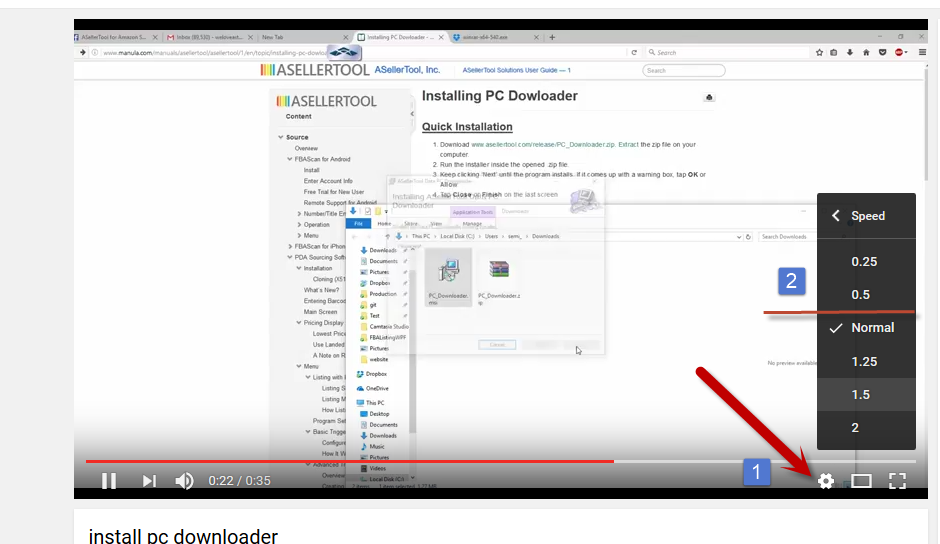Open the PC_Downloader.zip download link

(x=543, y=145)
